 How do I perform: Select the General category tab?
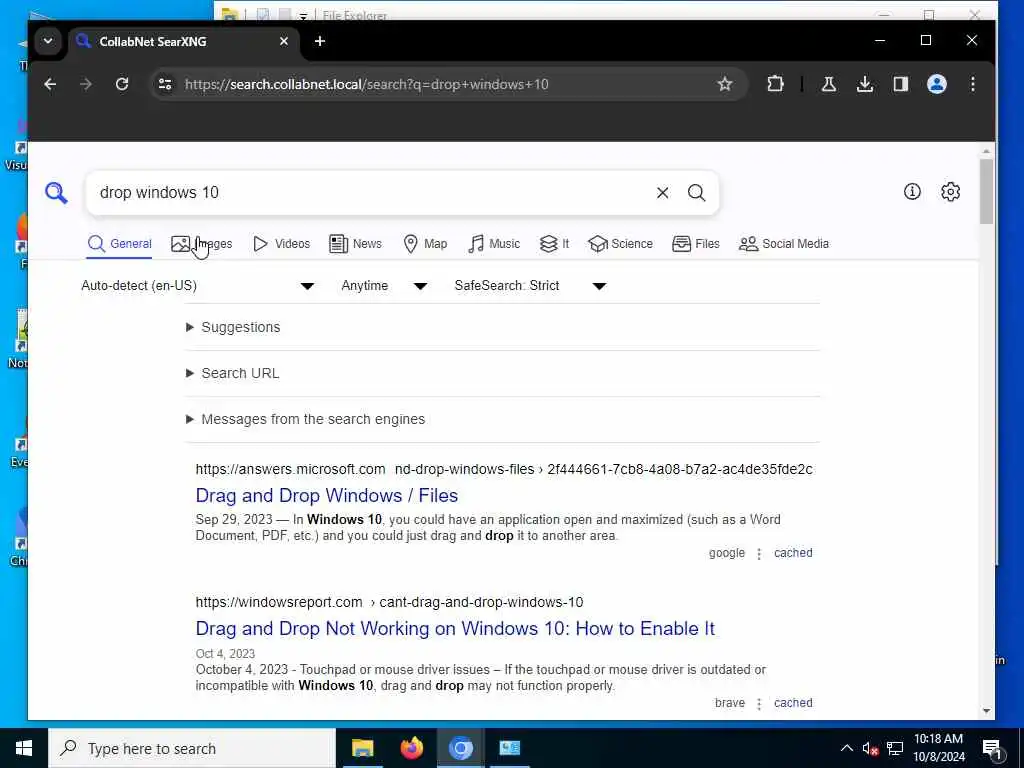click(x=120, y=244)
